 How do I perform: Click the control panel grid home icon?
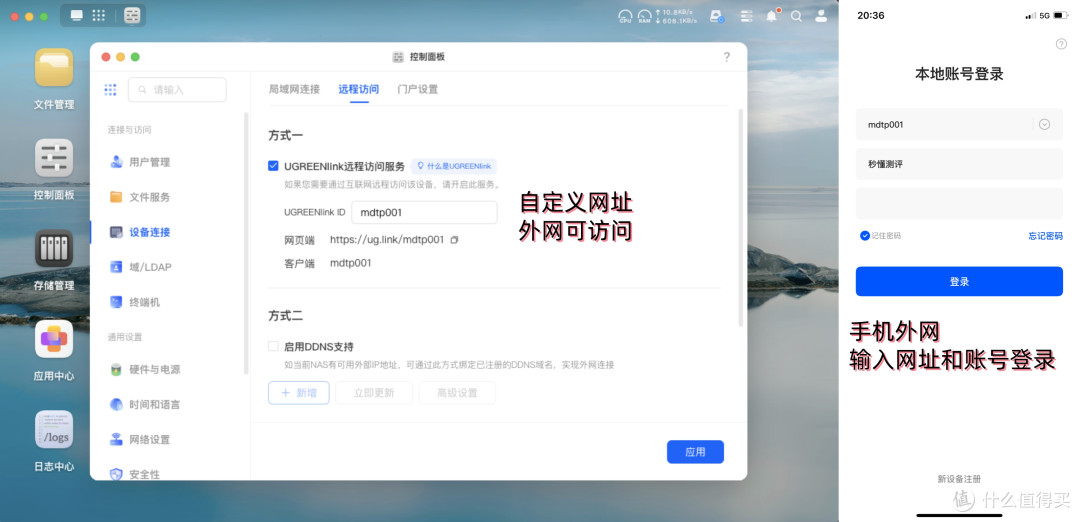point(110,90)
